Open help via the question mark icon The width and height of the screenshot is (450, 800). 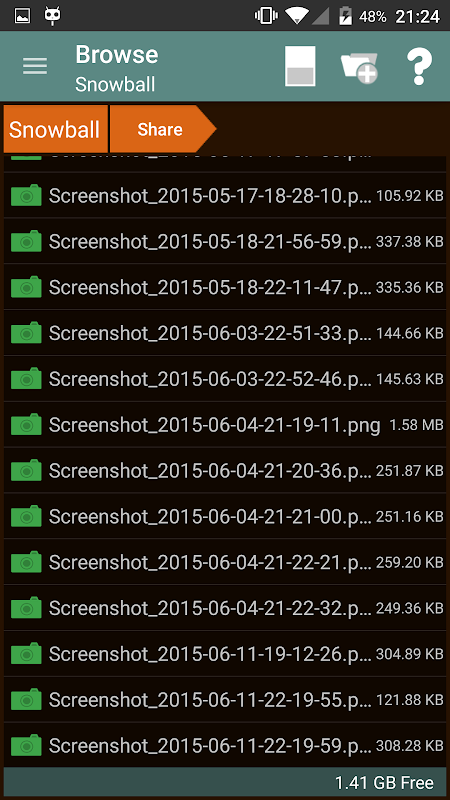point(419,66)
